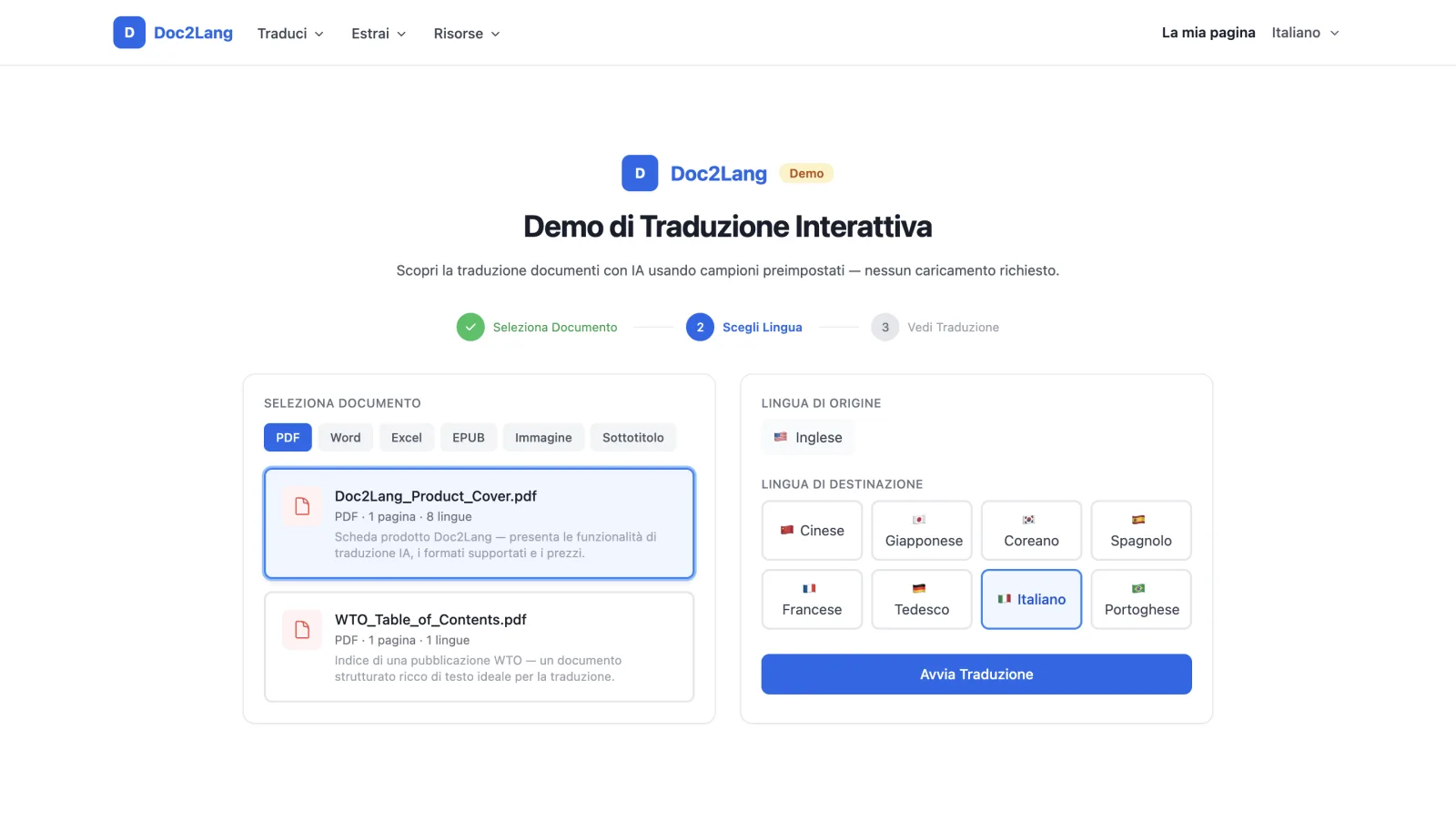Click the LINGUA DI DESTINAZIONE label

click(x=842, y=484)
